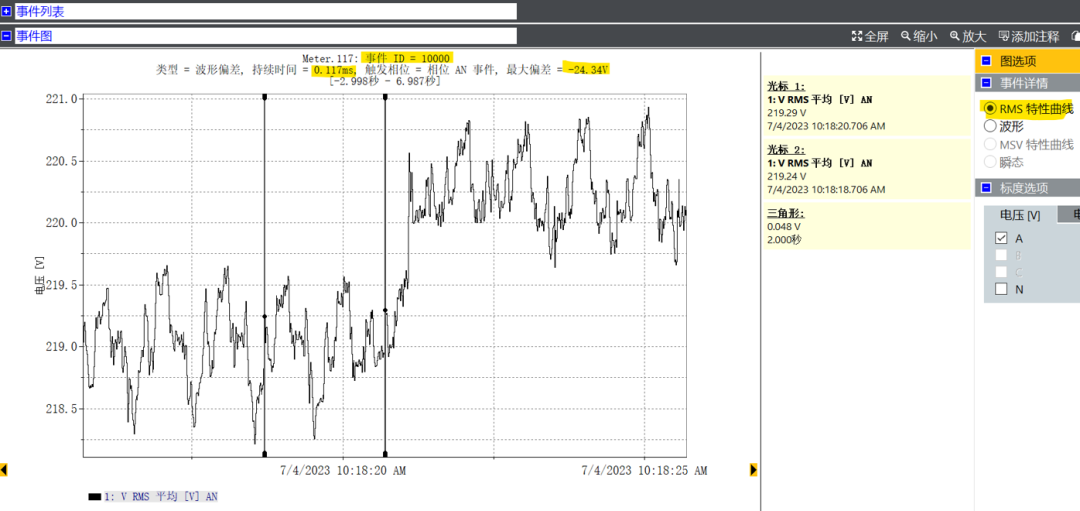Click the zoom in magnifier icon
The image size is (1080, 511).
[x=955, y=36]
